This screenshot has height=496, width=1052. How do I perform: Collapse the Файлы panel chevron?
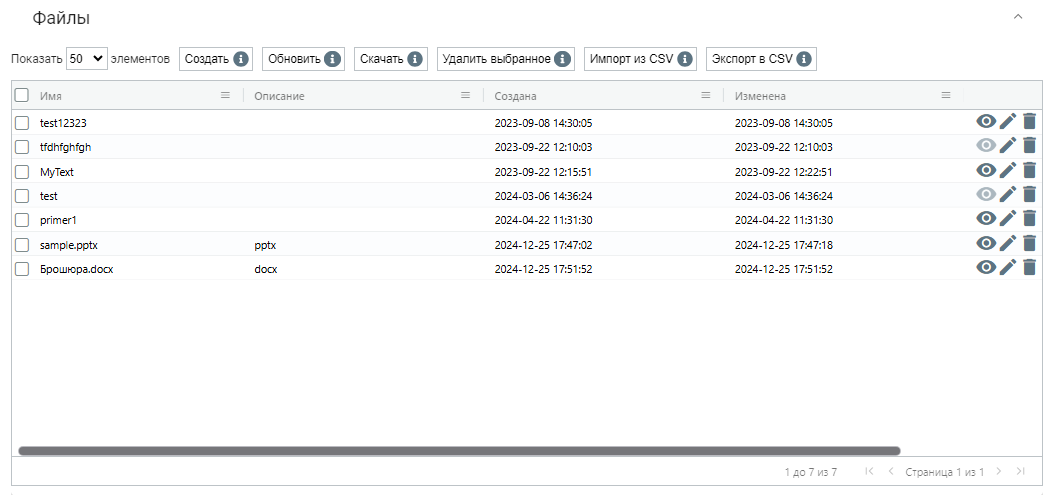point(1018,16)
